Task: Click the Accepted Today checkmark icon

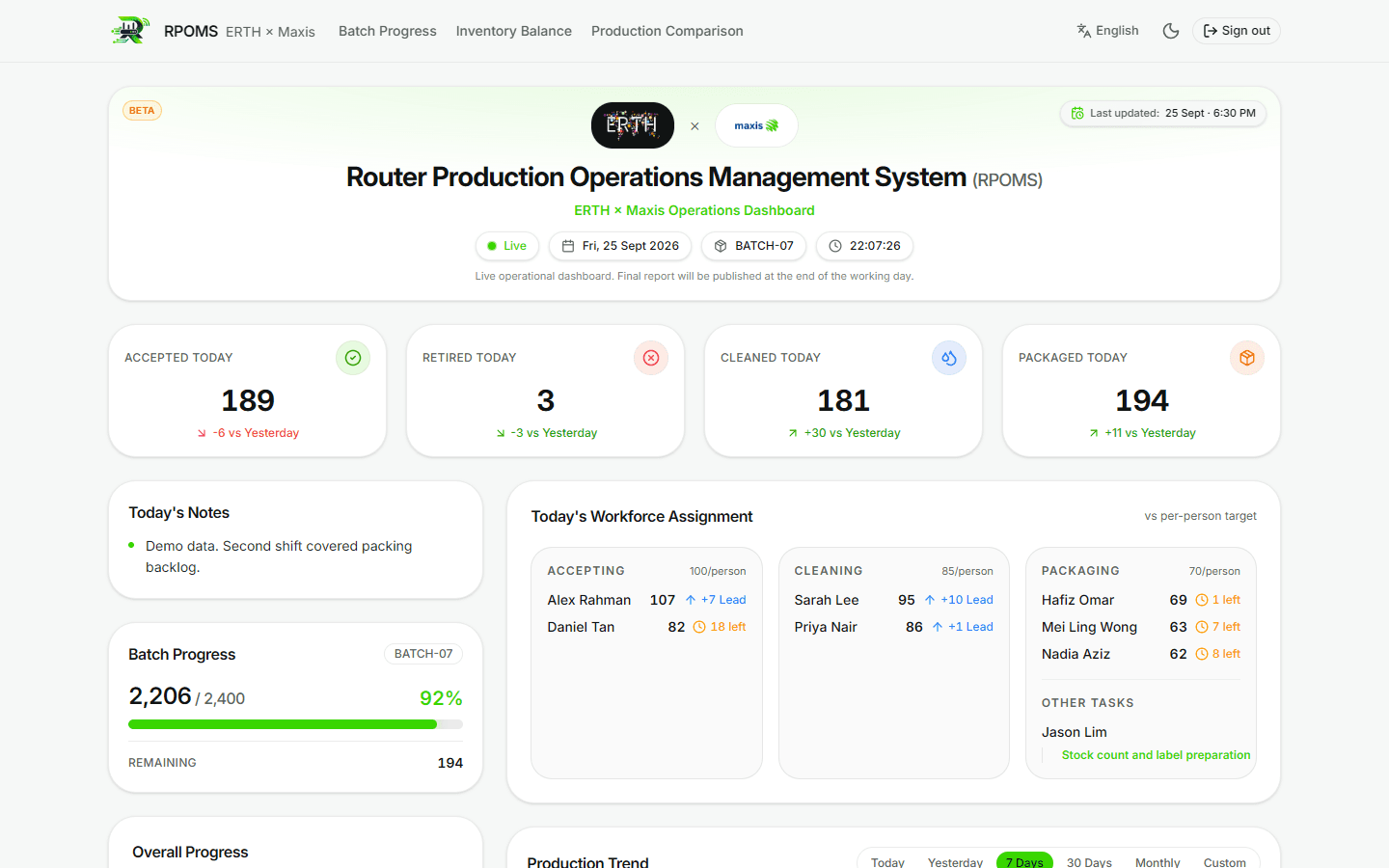Action: click(353, 358)
